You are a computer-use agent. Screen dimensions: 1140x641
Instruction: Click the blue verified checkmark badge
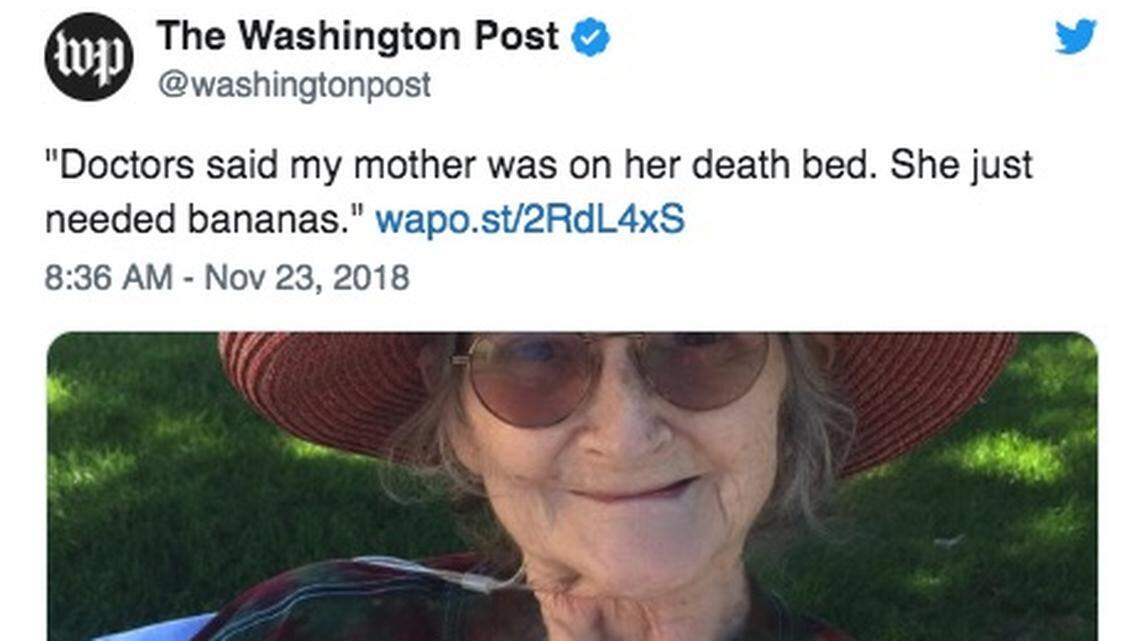[x=590, y=39]
